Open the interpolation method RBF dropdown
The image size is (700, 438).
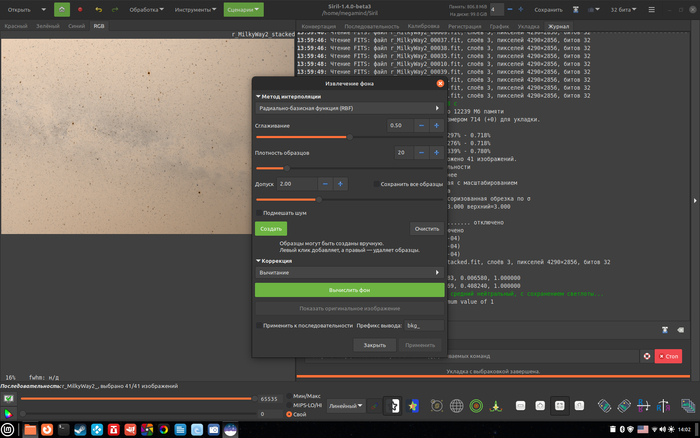pos(348,107)
